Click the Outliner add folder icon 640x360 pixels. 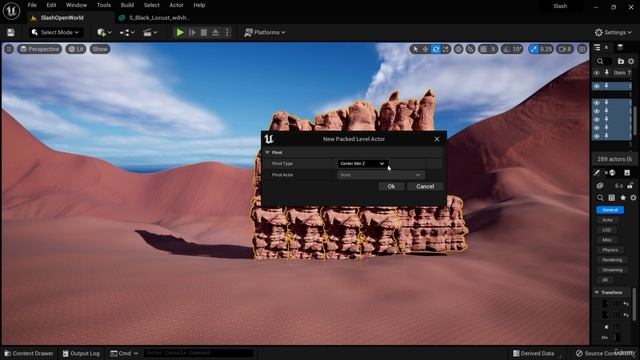[620, 61]
